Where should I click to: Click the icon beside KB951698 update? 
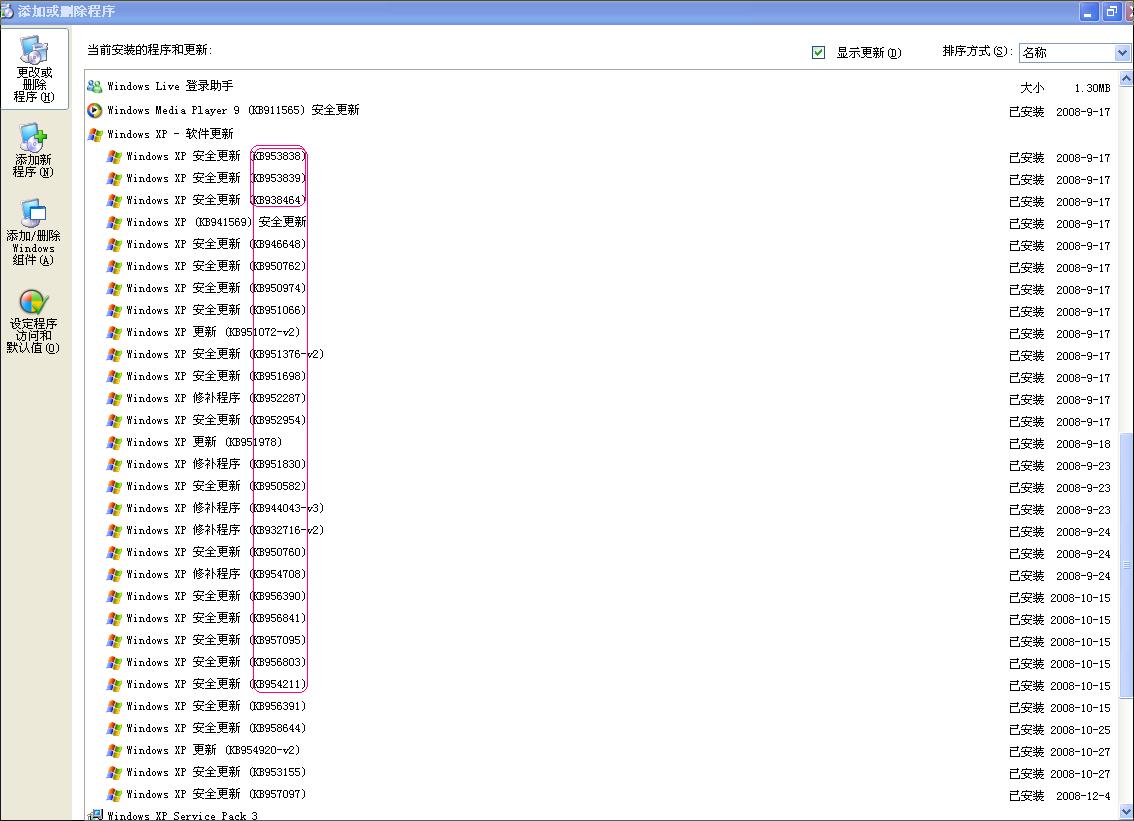(114, 376)
